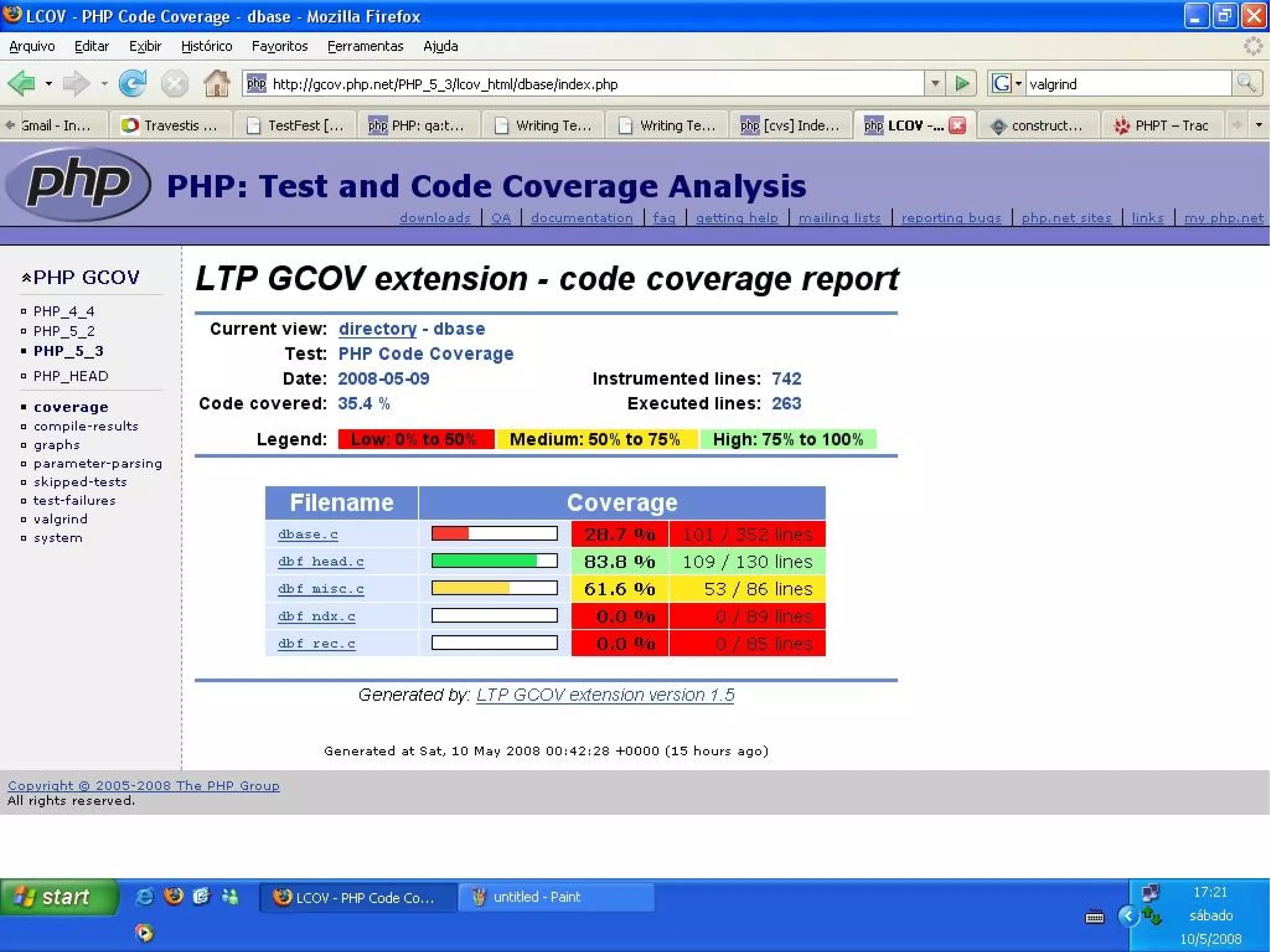Open the Ajuda menu

(440, 47)
